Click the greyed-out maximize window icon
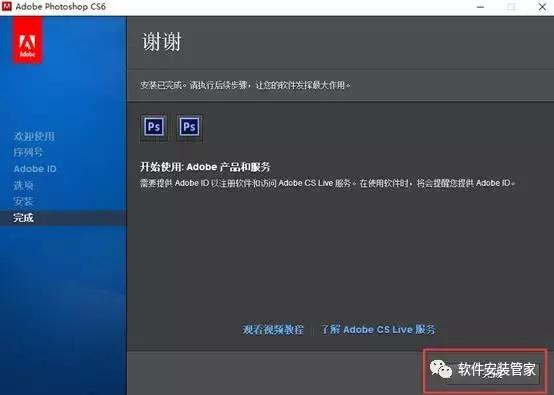The image size is (554, 395). 511,7
